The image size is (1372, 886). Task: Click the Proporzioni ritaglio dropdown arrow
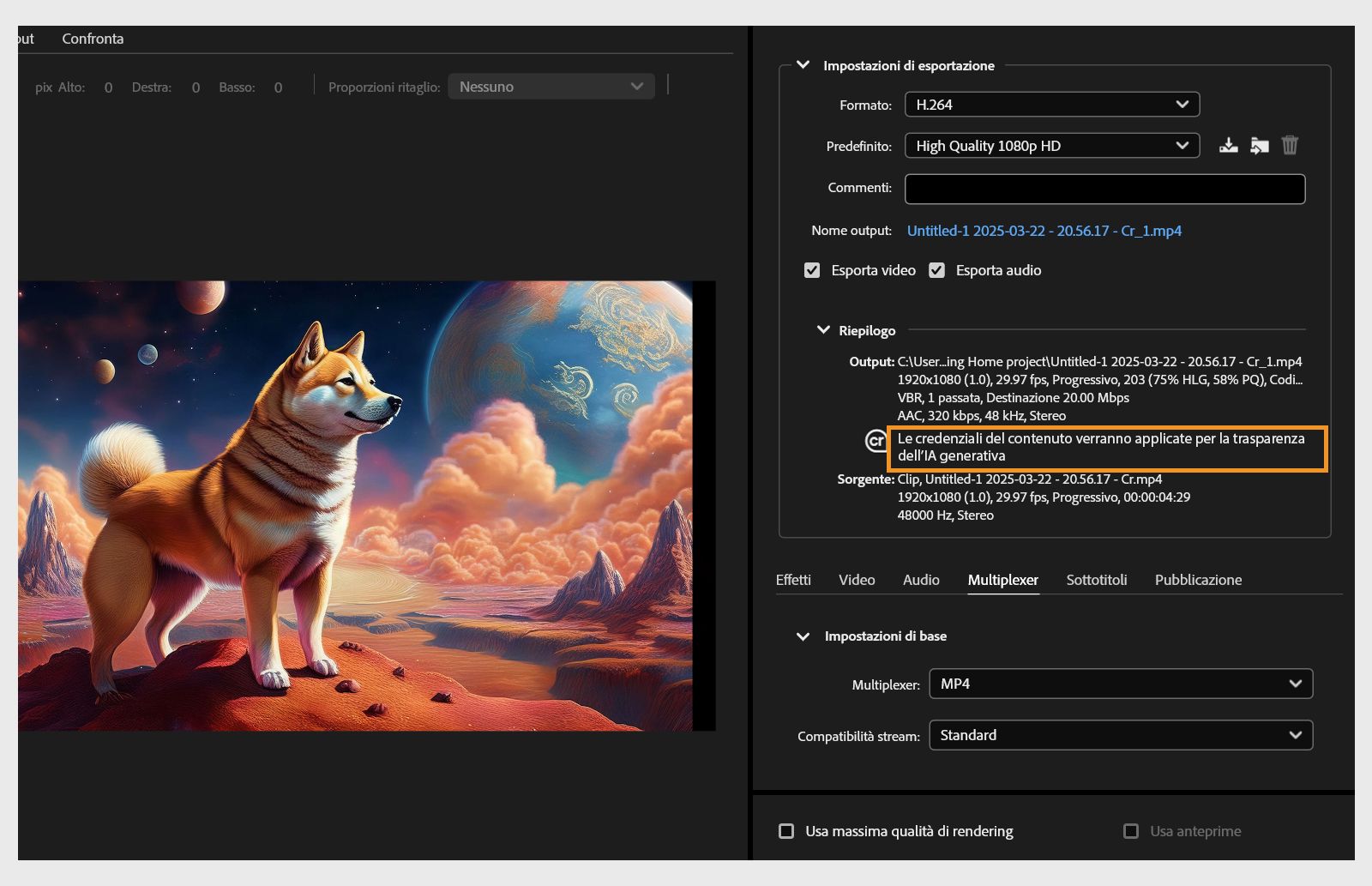coord(636,86)
